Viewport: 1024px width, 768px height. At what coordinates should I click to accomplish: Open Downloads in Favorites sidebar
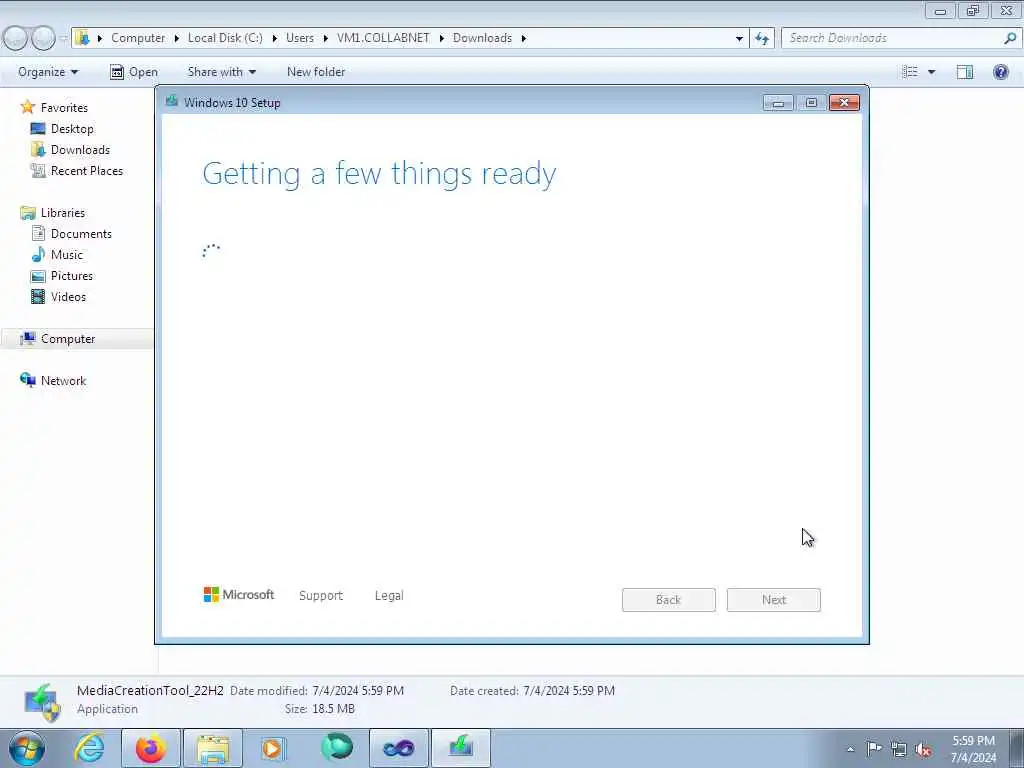coord(80,150)
